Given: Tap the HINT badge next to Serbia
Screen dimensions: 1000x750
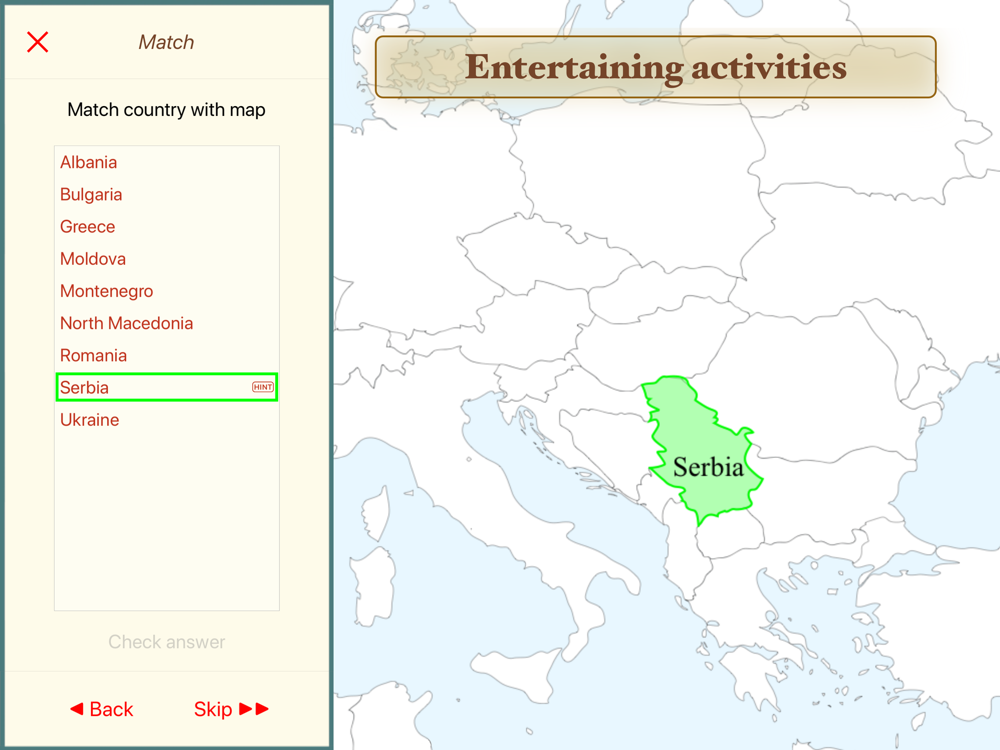Looking at the screenshot, I should (x=263, y=387).
